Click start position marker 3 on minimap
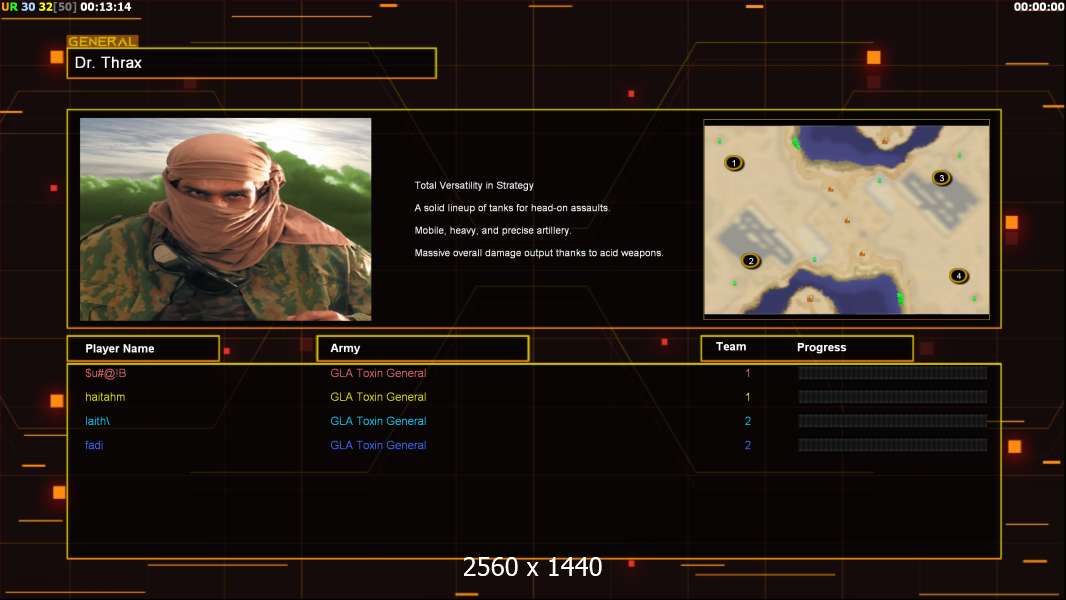 pos(942,178)
